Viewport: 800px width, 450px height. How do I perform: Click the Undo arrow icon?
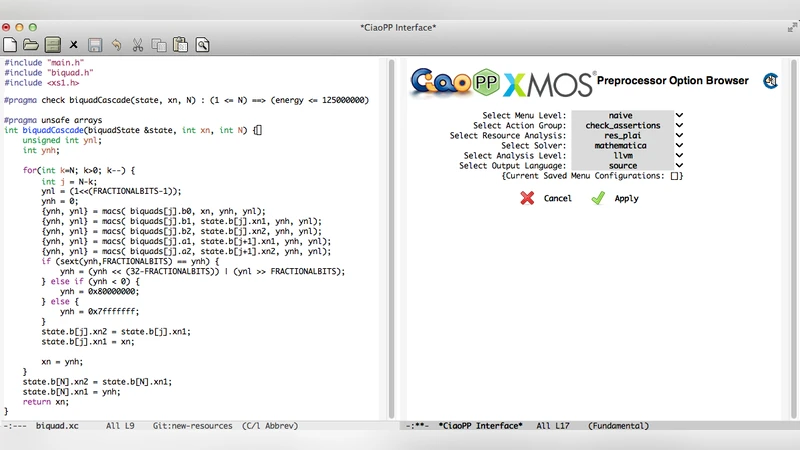coord(117,44)
